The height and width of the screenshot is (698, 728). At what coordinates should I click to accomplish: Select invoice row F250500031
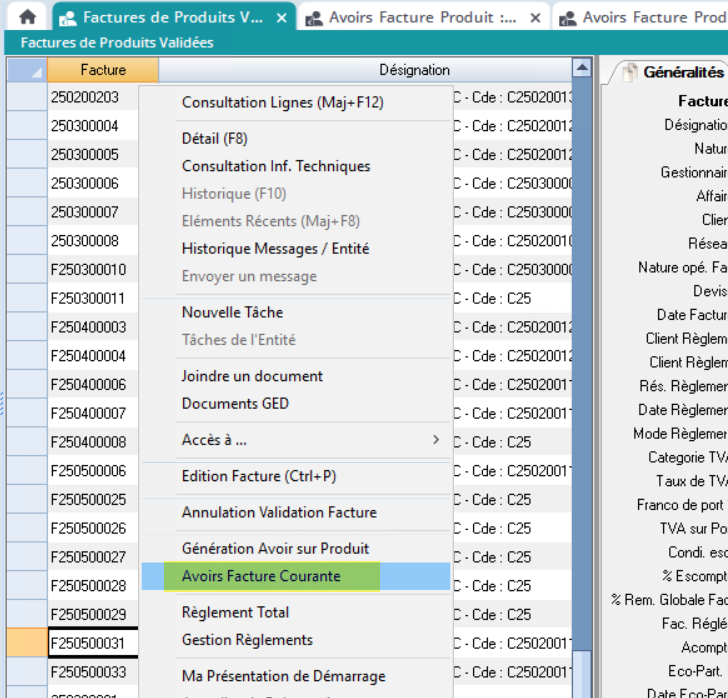pos(92,643)
